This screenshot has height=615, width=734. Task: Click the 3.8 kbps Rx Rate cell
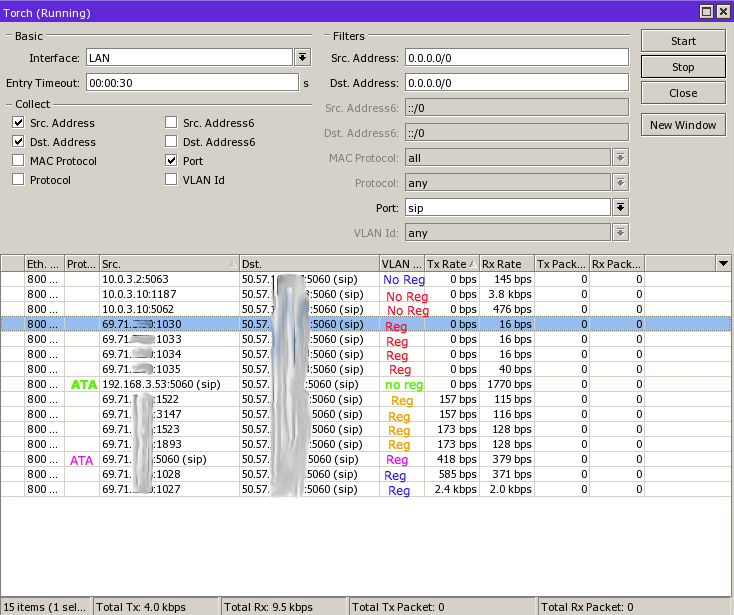pos(506,294)
